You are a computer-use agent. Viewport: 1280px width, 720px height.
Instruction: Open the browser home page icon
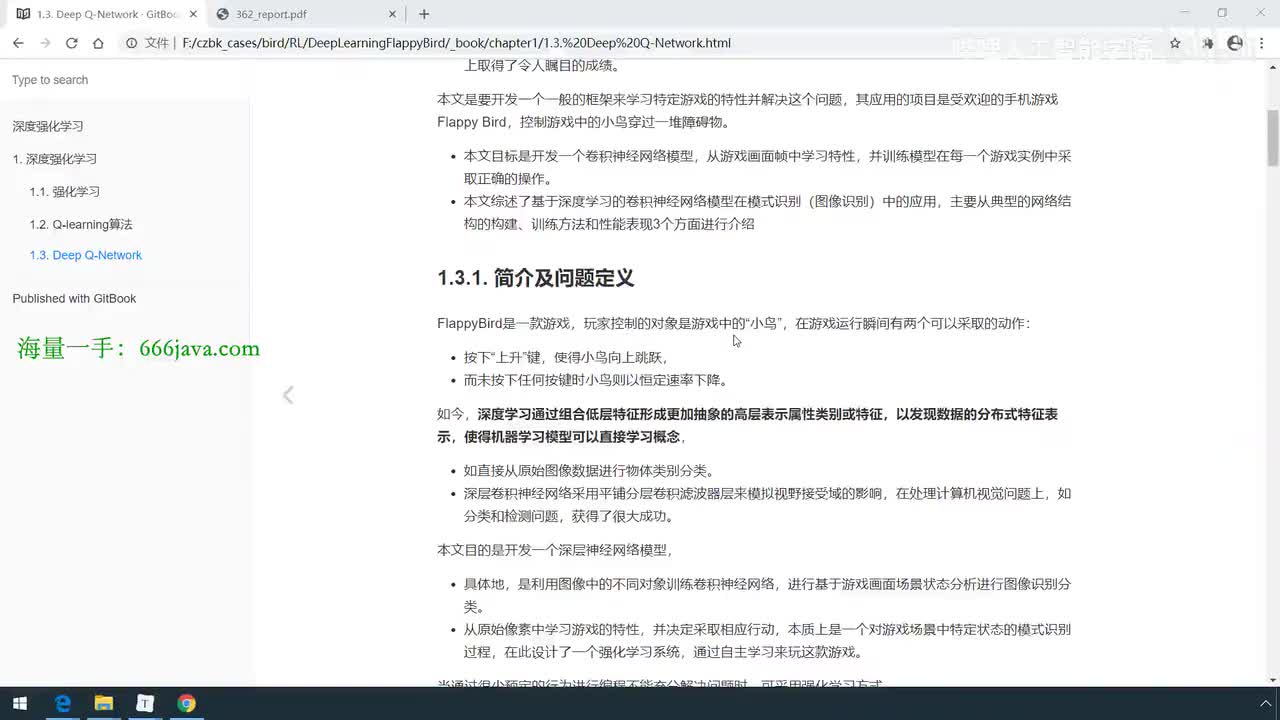(98, 43)
